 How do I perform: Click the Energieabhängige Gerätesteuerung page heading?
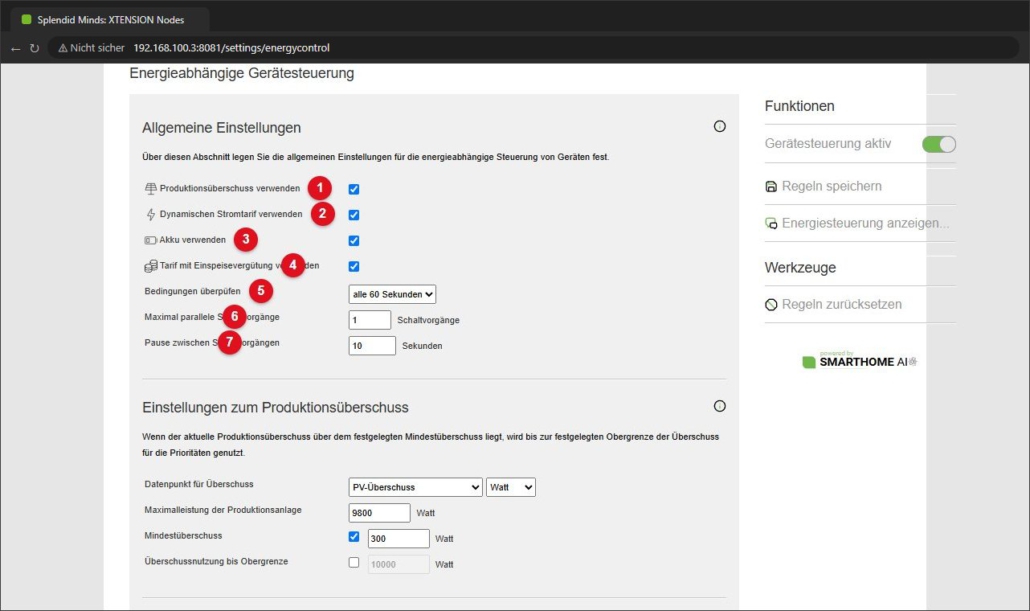[242, 74]
